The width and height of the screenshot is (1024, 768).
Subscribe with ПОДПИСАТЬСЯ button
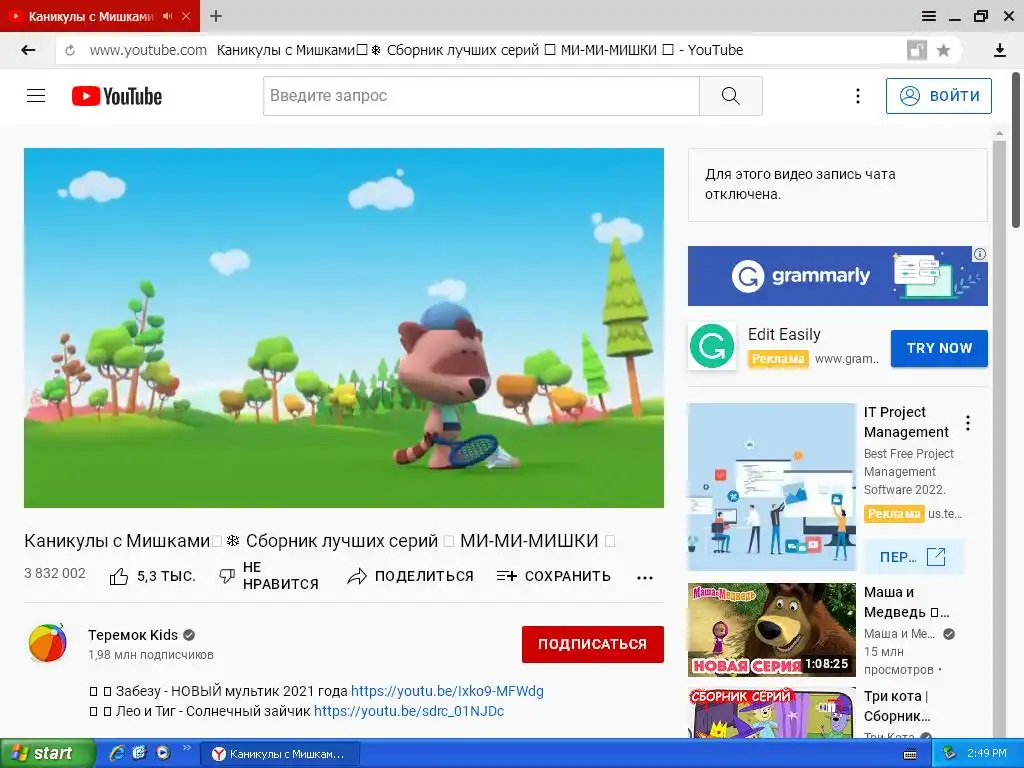(592, 644)
